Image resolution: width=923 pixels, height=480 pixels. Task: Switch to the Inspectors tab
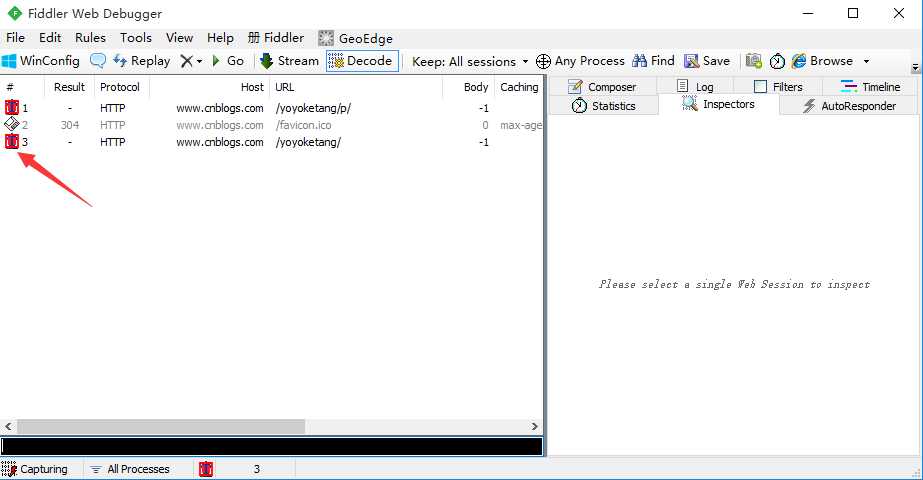pyautogui.click(x=719, y=104)
